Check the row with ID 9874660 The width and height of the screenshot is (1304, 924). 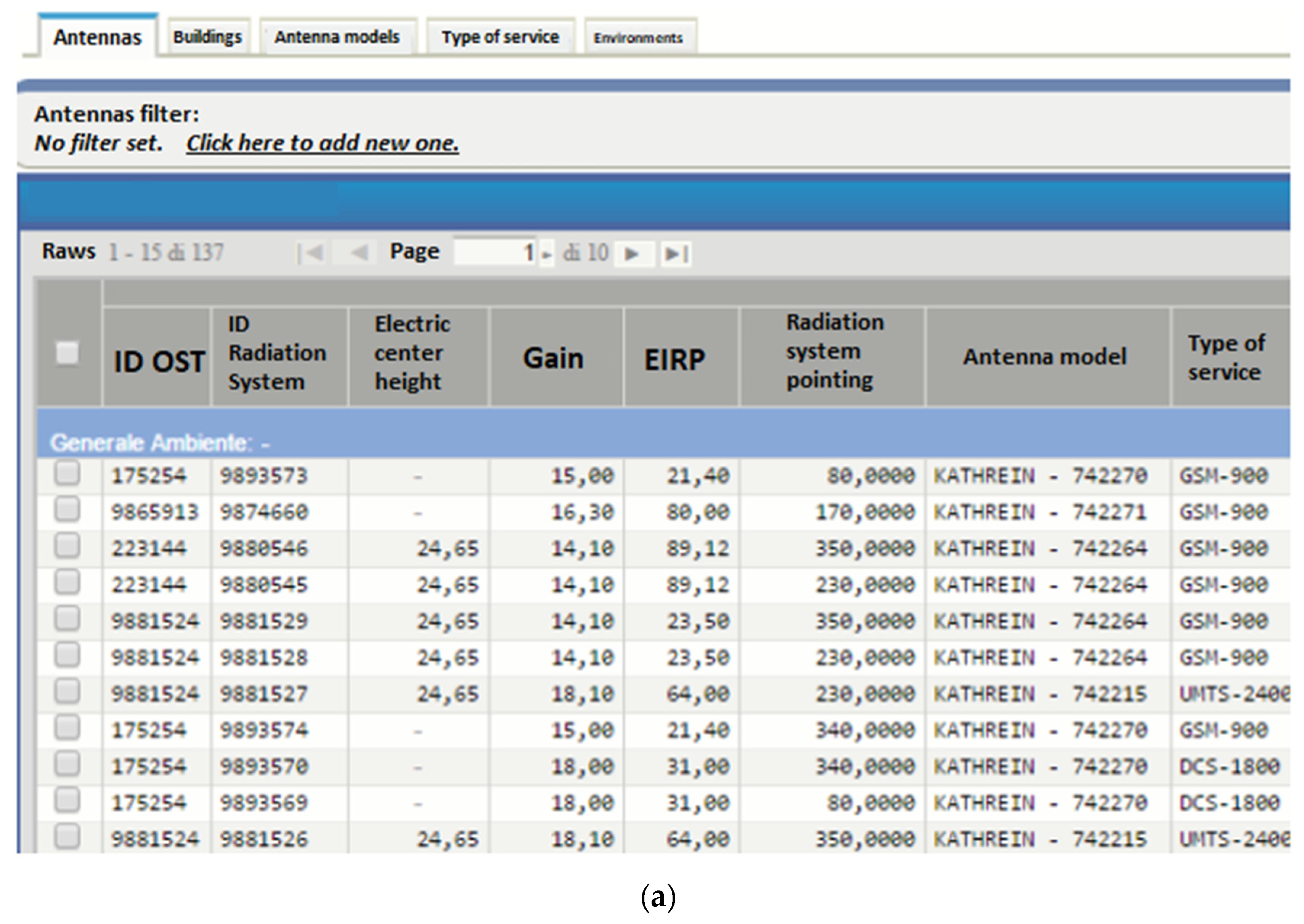[x=67, y=510]
